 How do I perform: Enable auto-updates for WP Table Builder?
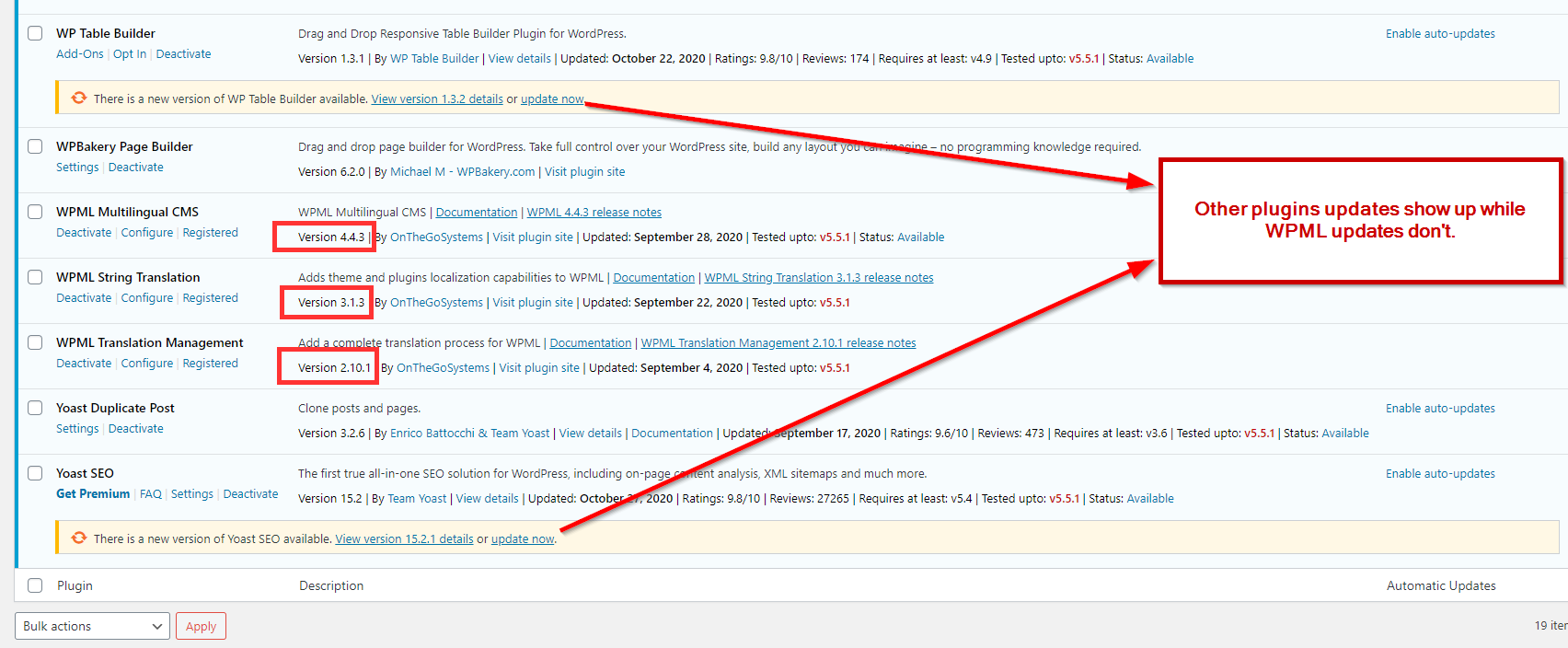[x=1440, y=34]
